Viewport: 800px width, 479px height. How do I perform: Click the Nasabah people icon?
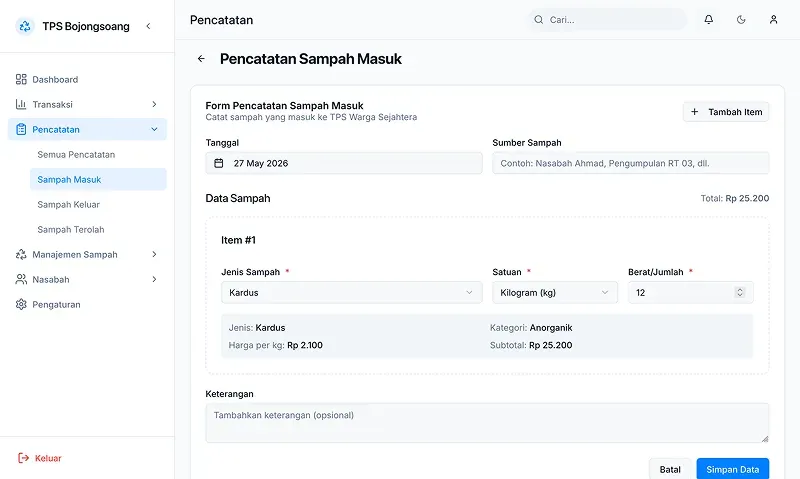click(21, 279)
